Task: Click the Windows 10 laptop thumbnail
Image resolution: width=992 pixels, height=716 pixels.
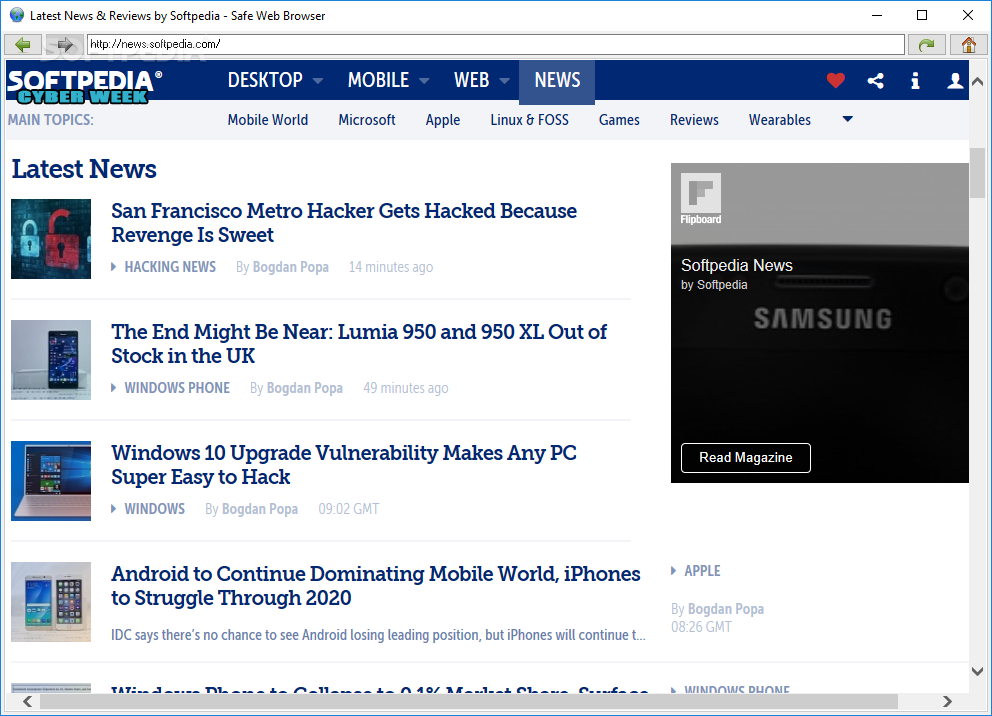Action: tap(51, 481)
